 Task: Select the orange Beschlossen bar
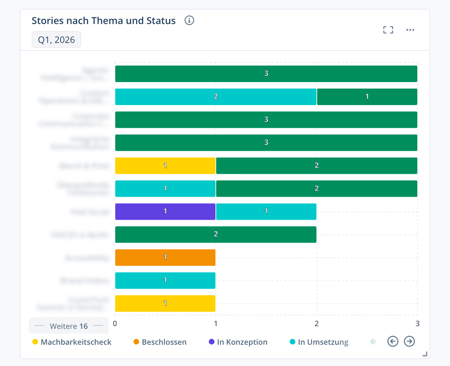[x=165, y=257]
